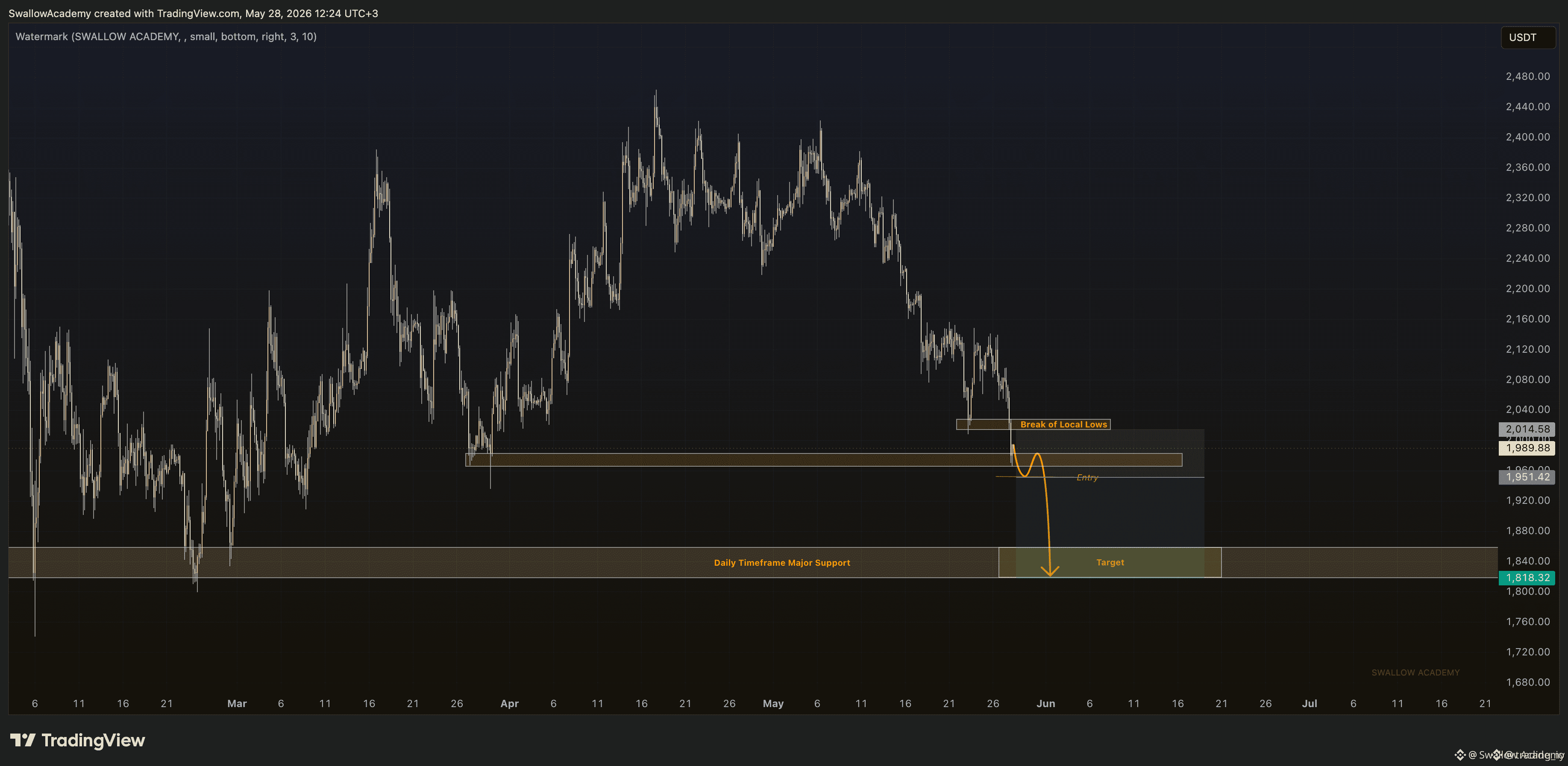The height and width of the screenshot is (766, 1568).
Task: Click the 1,840.00 price axis label
Action: (1528, 561)
